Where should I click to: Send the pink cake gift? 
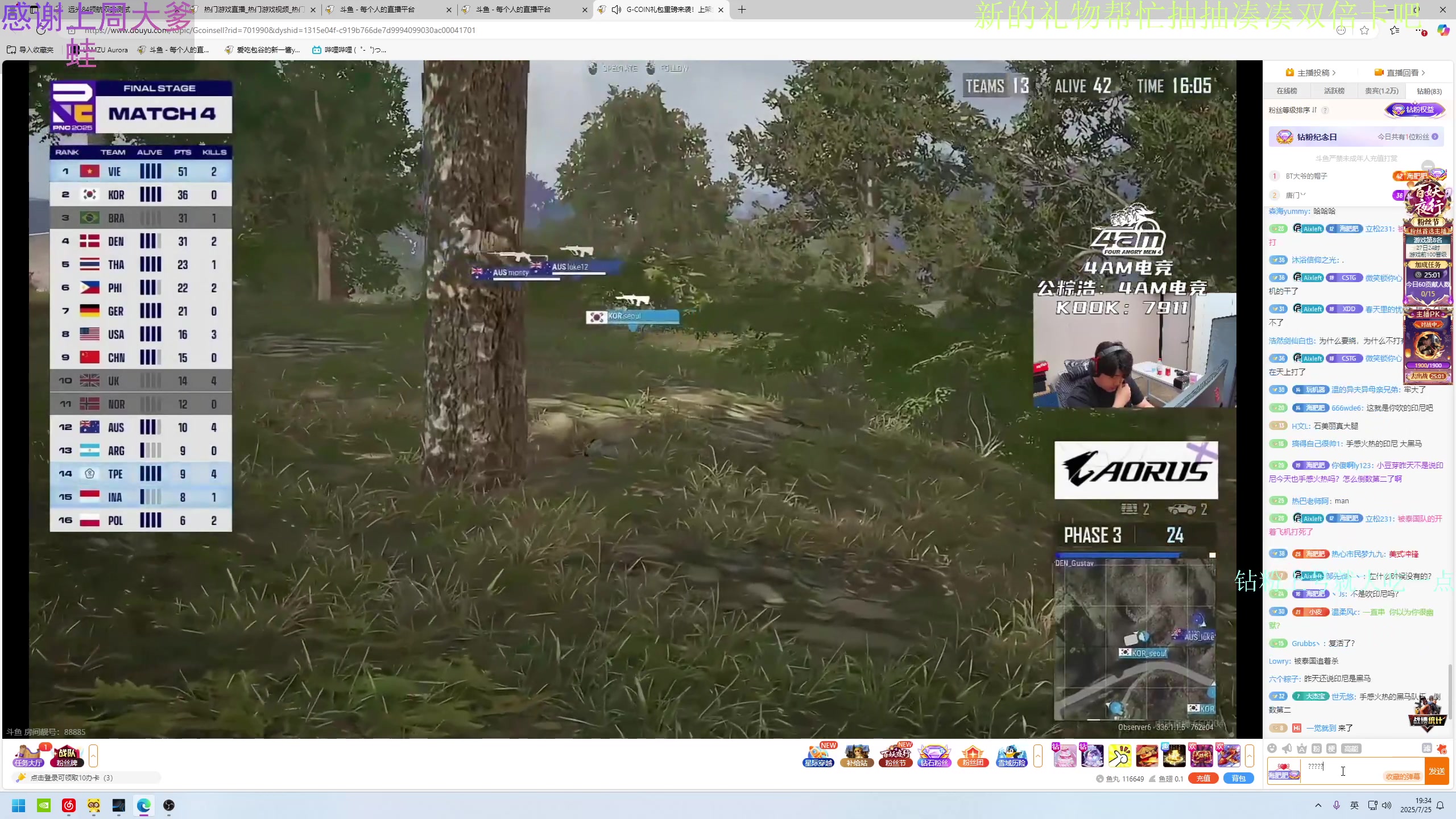point(1065,755)
